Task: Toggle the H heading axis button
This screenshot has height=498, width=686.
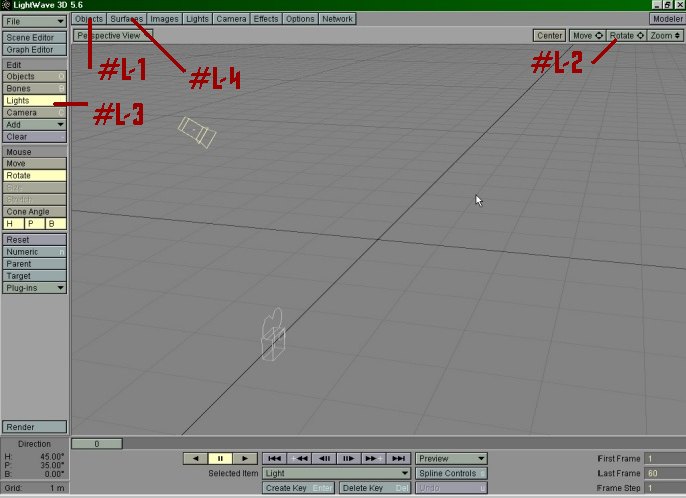Action: [x=13, y=224]
